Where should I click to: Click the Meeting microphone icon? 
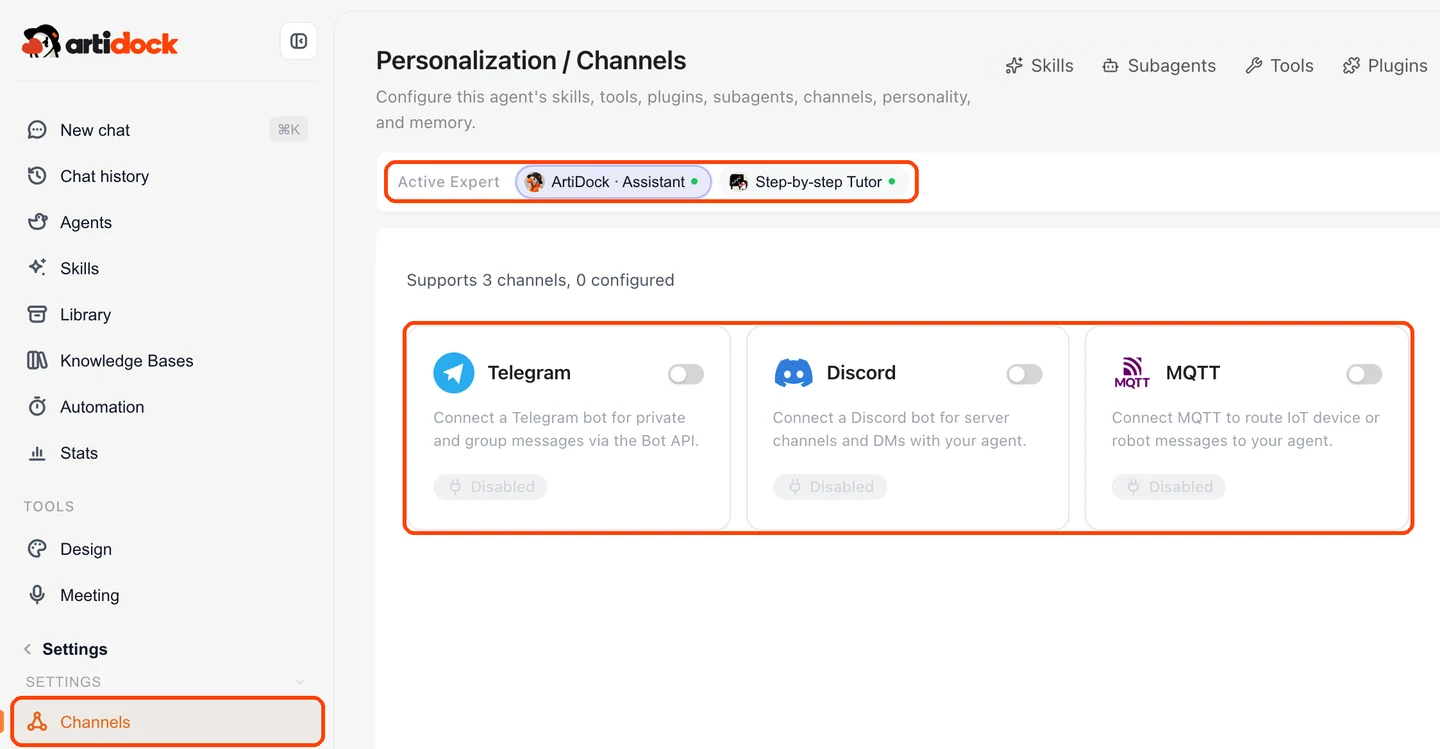tap(37, 595)
